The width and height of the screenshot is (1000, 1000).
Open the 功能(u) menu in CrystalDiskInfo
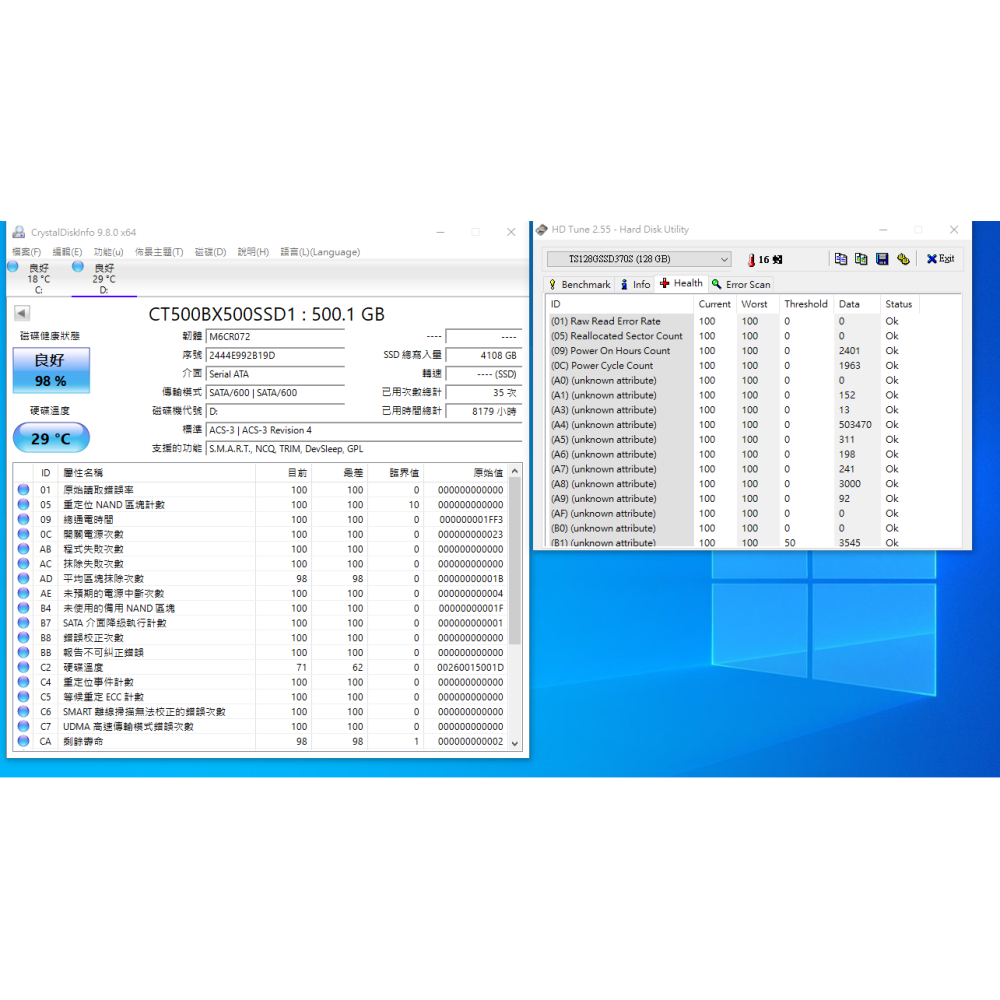point(108,252)
